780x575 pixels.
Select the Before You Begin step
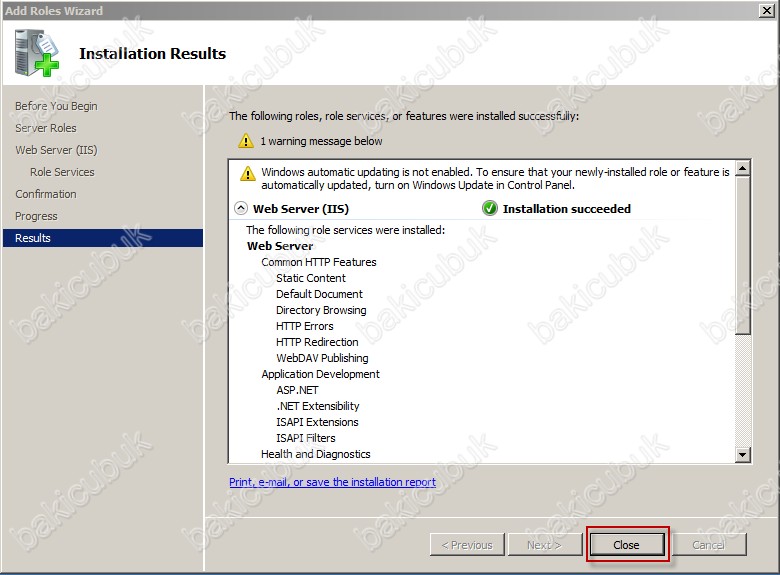pyautogui.click(x=56, y=106)
